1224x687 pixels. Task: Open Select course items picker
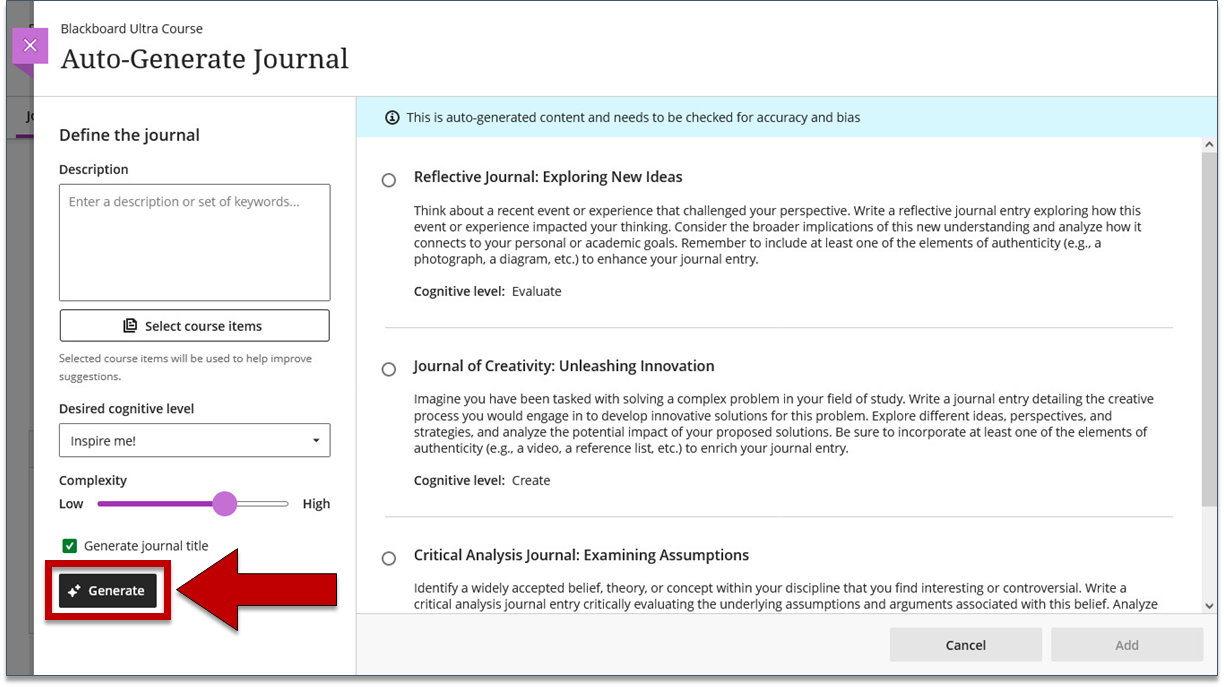tap(195, 326)
